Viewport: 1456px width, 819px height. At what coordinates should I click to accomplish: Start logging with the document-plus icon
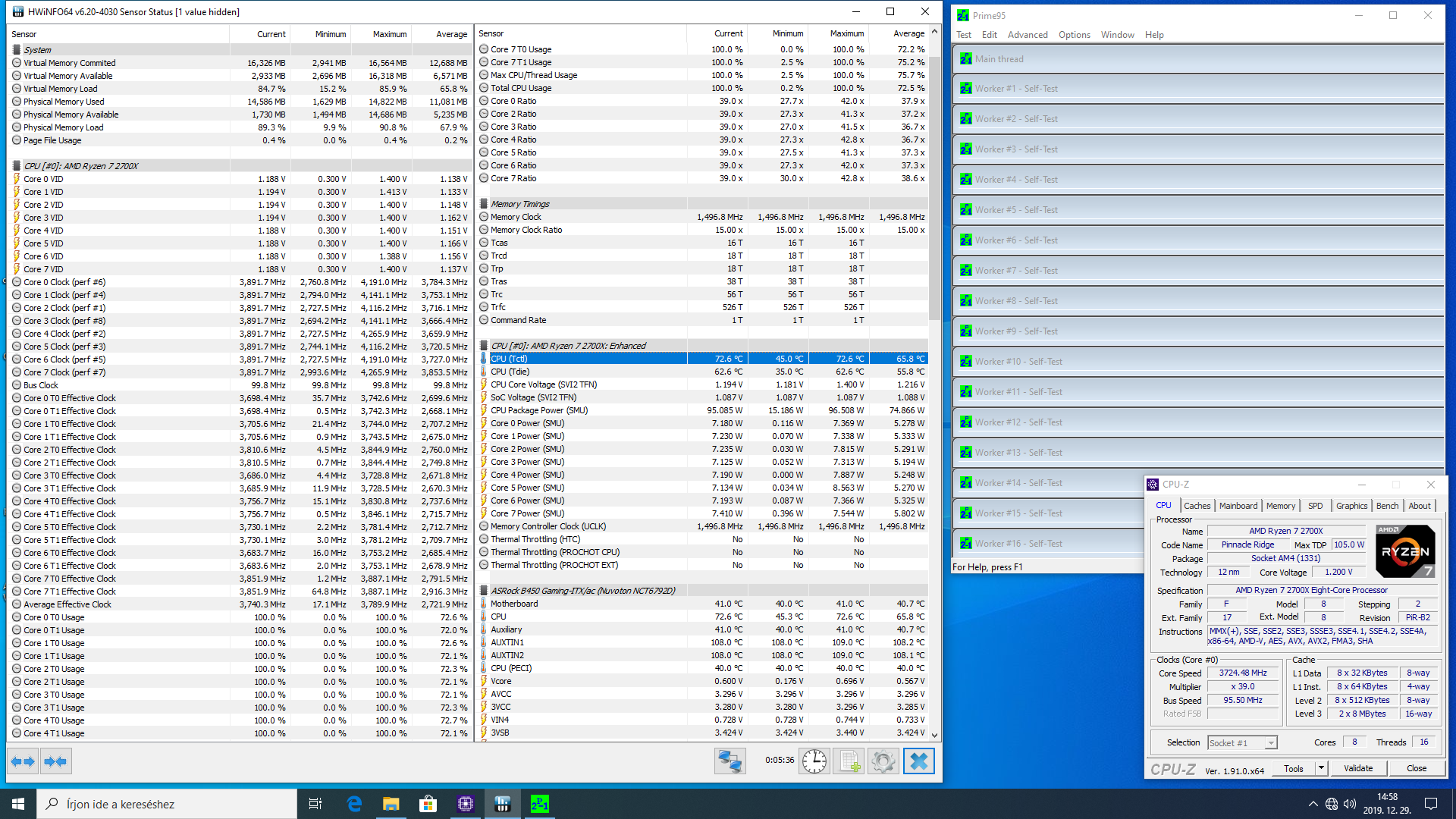tap(849, 761)
